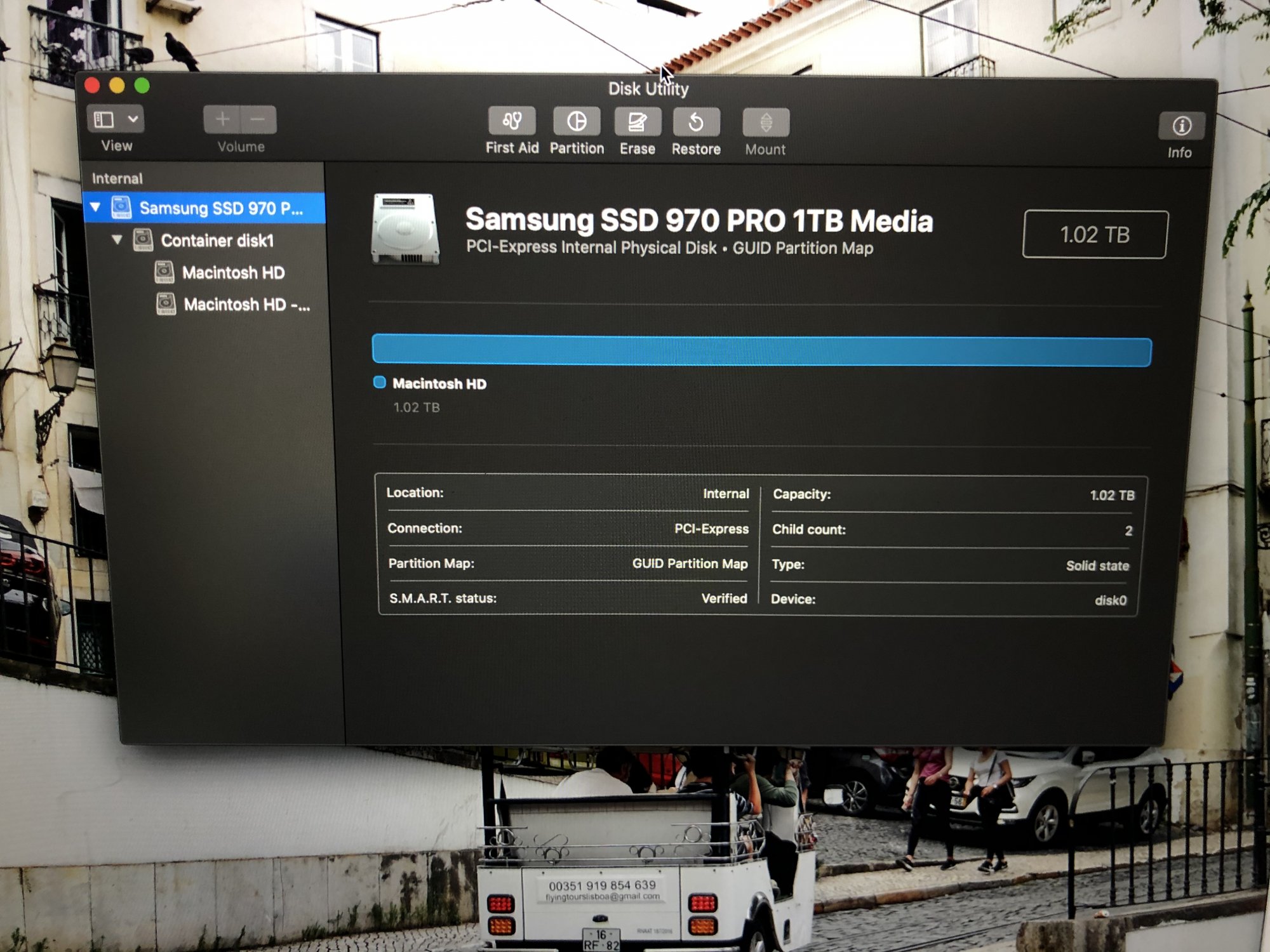
Task: Click the remove volume minus button
Action: [x=258, y=119]
